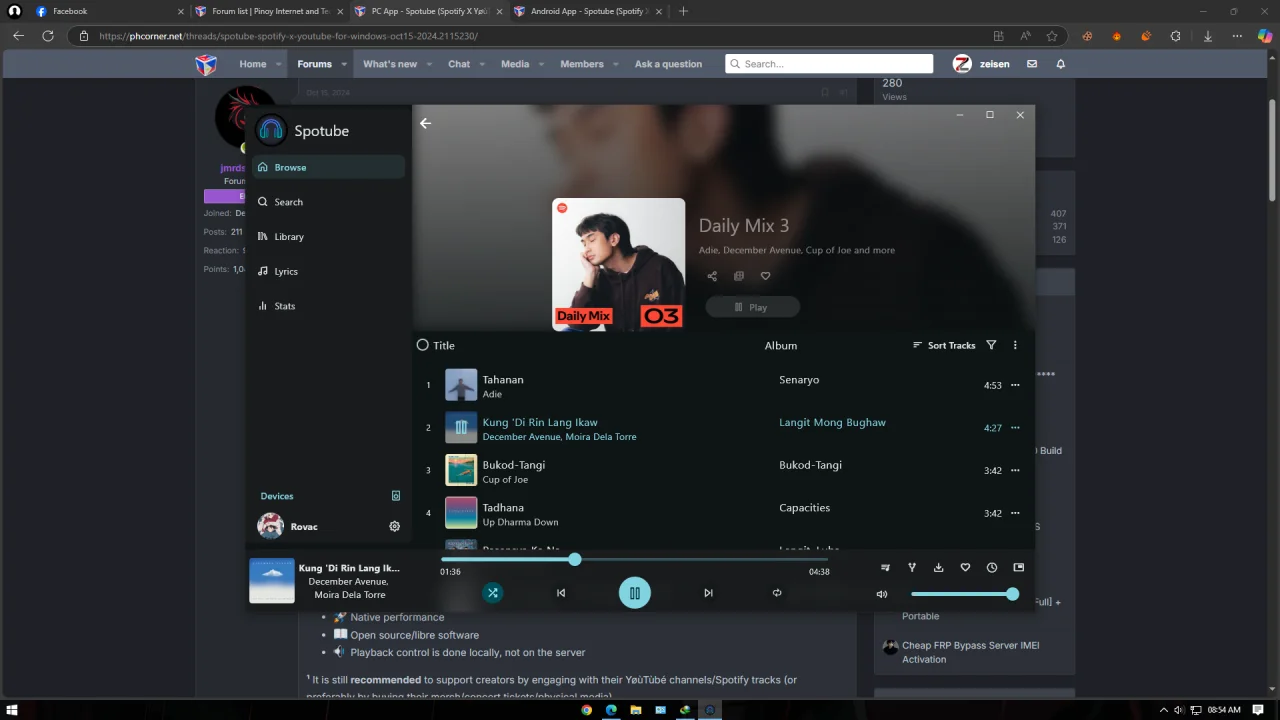Open alternative track sources icon
Screen dimensions: 1280x720
click(x=912, y=568)
